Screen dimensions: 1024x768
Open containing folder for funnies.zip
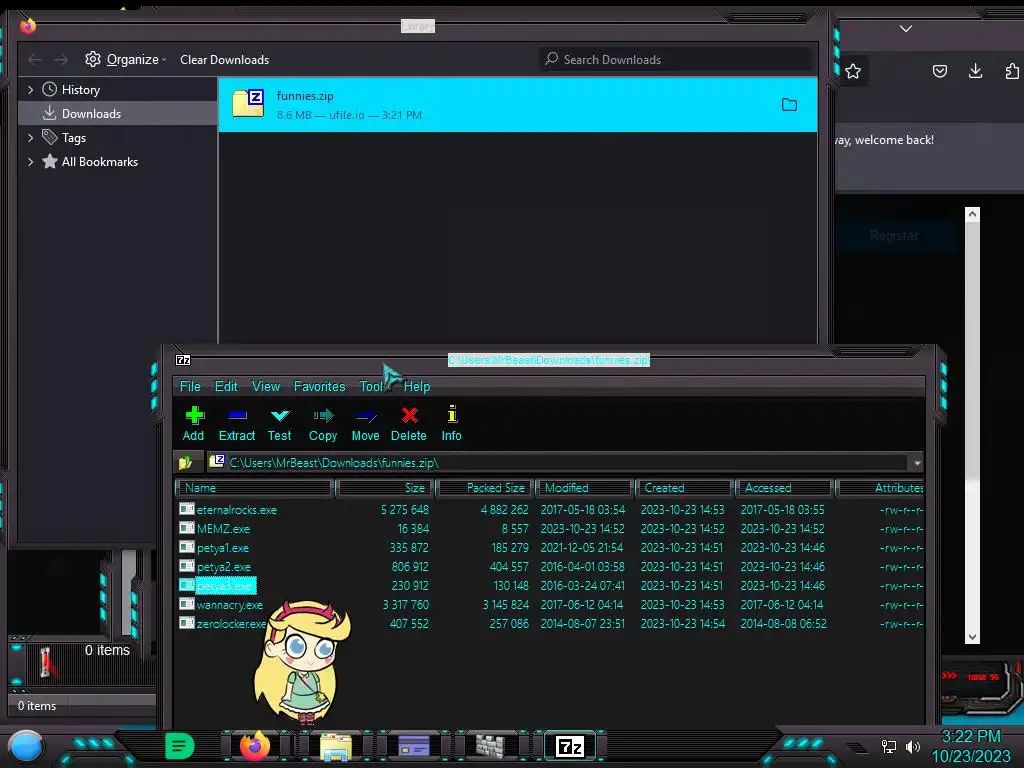point(790,104)
